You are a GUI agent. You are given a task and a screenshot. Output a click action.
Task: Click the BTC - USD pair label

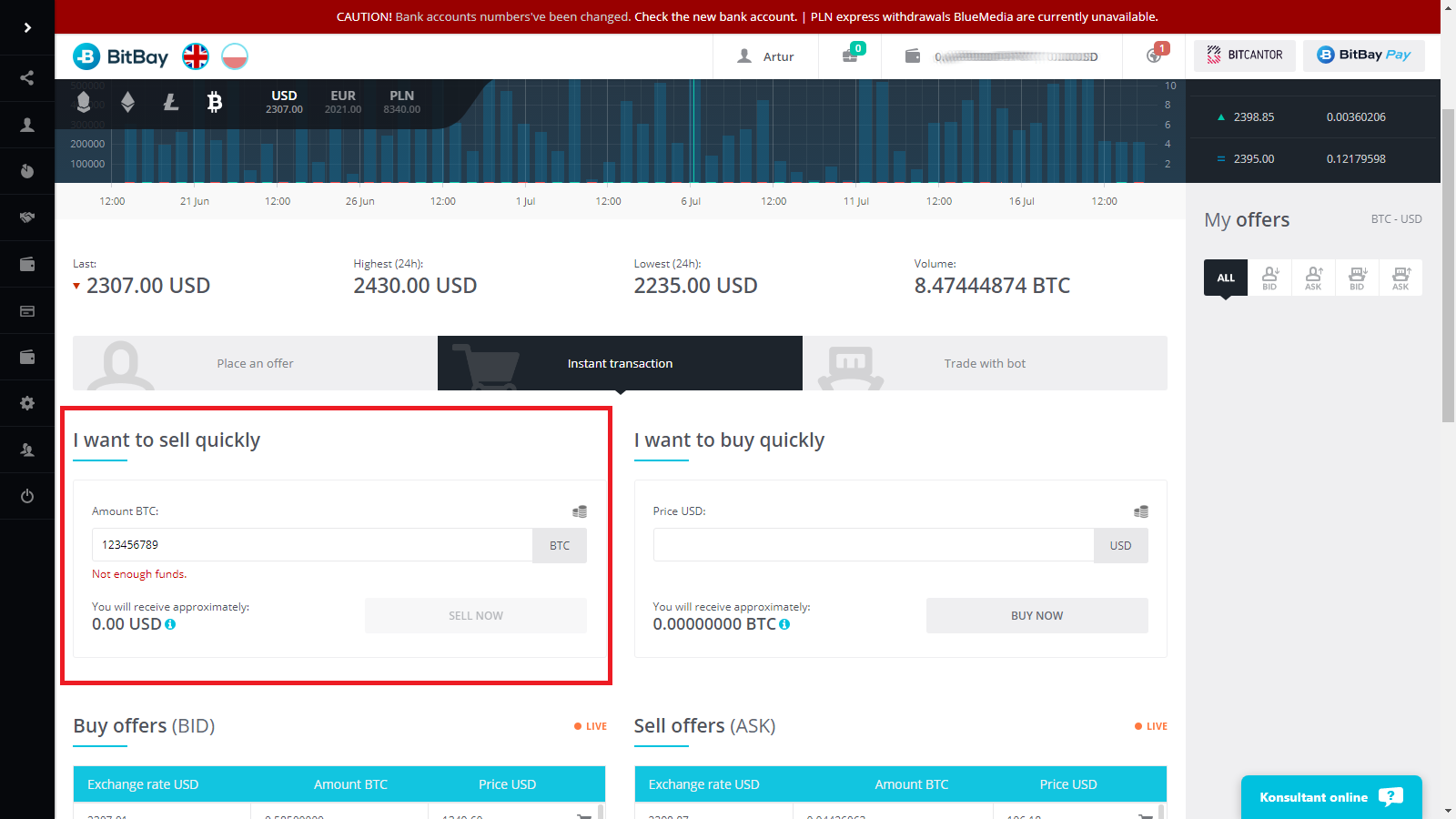(1396, 219)
